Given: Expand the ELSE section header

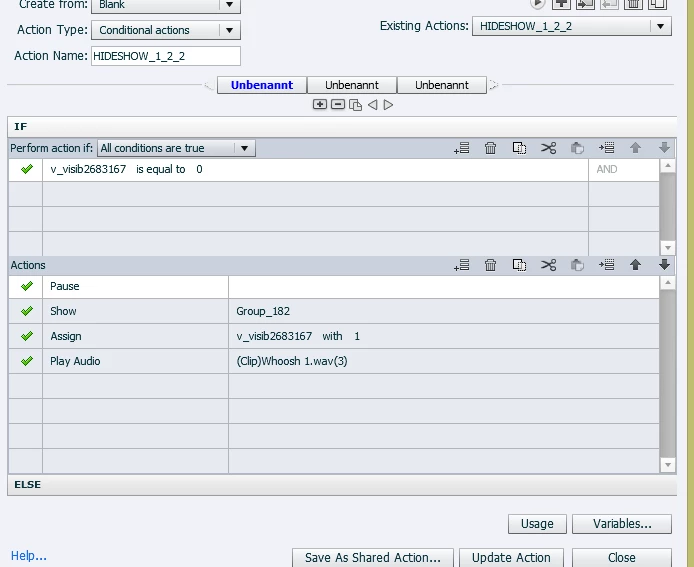Looking at the screenshot, I should coord(342,485).
